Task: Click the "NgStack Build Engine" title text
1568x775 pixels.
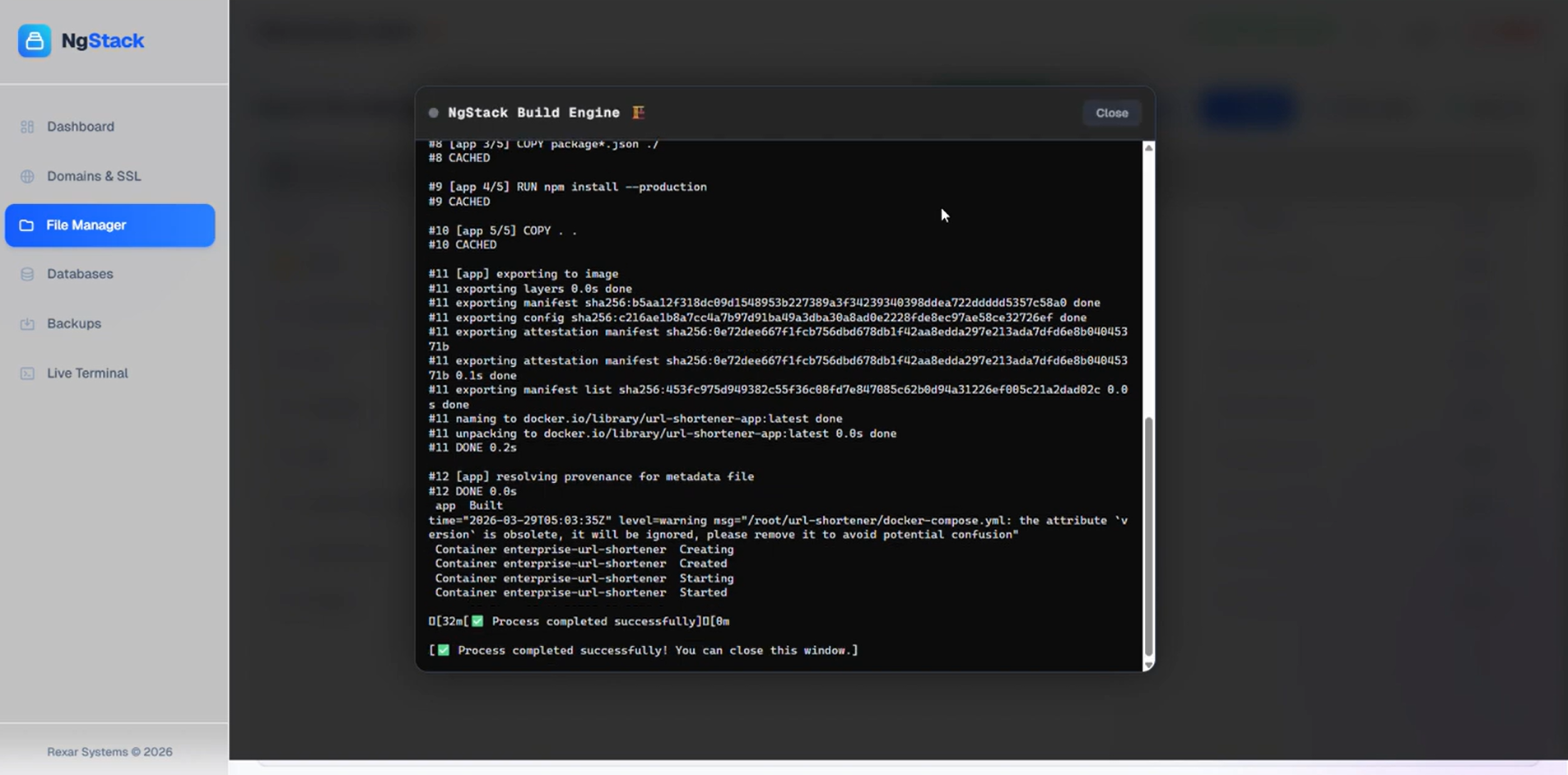Action: tap(533, 113)
